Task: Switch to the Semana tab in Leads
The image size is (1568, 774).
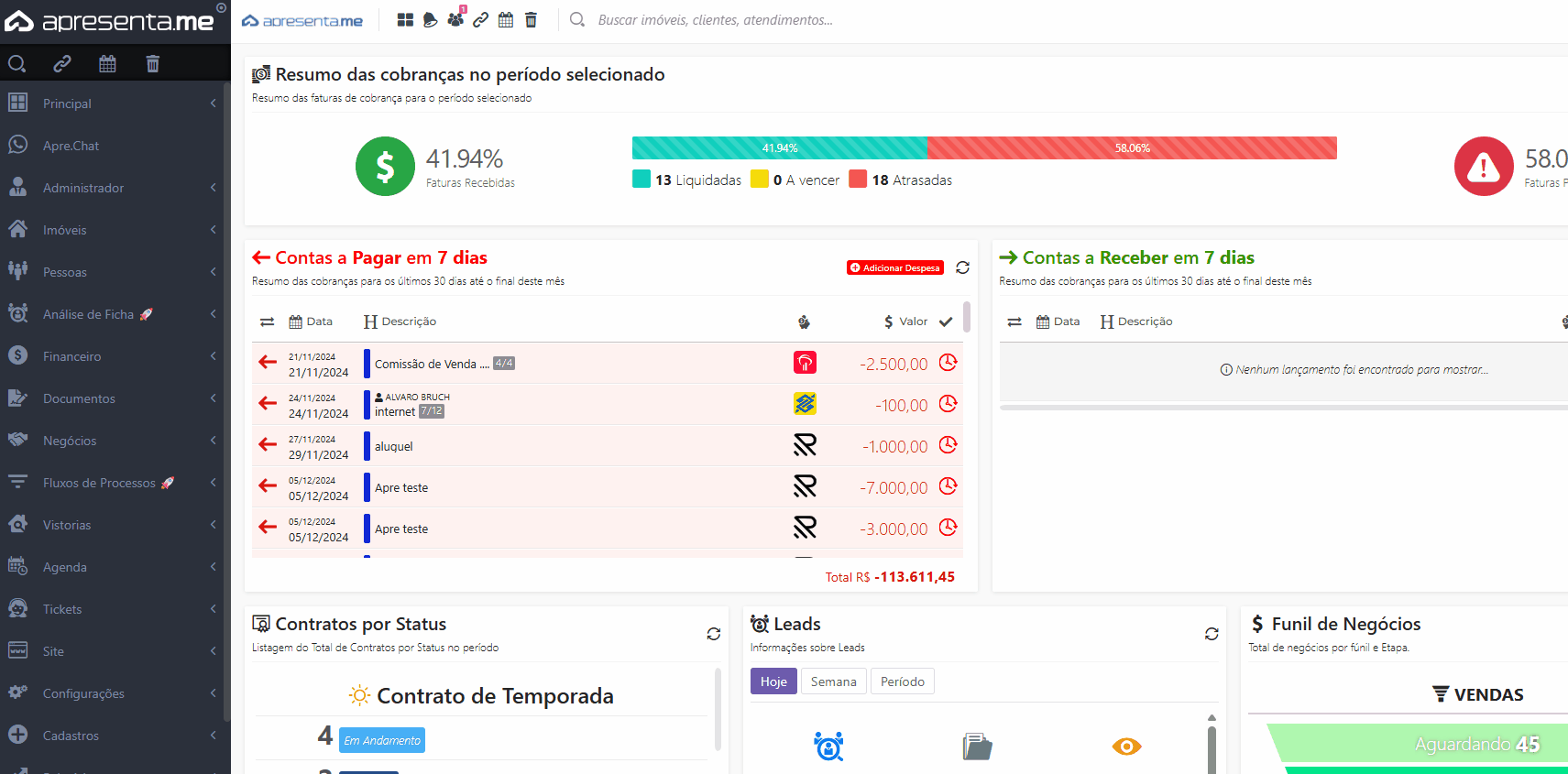Action: pyautogui.click(x=833, y=681)
